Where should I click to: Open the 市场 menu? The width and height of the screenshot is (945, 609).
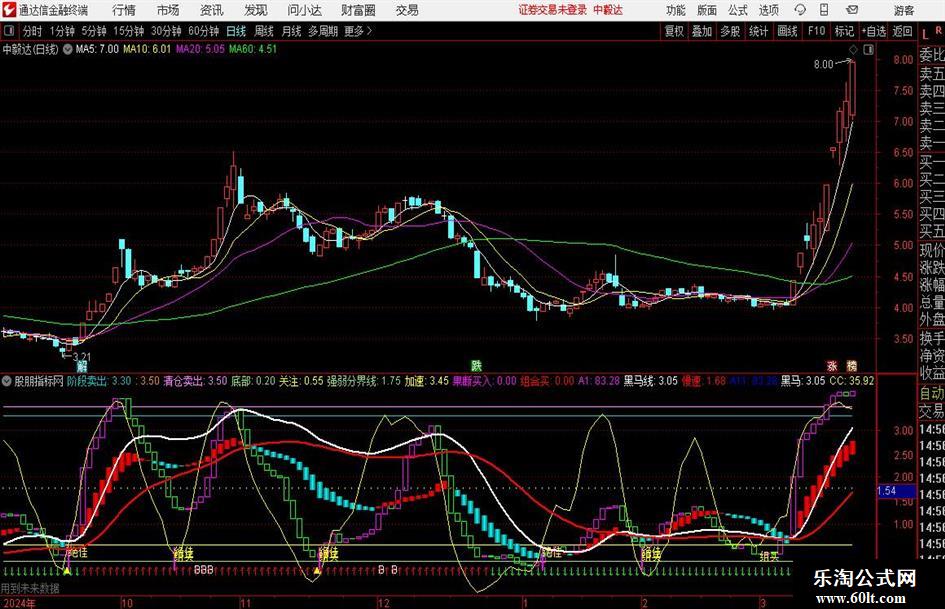tap(168, 10)
